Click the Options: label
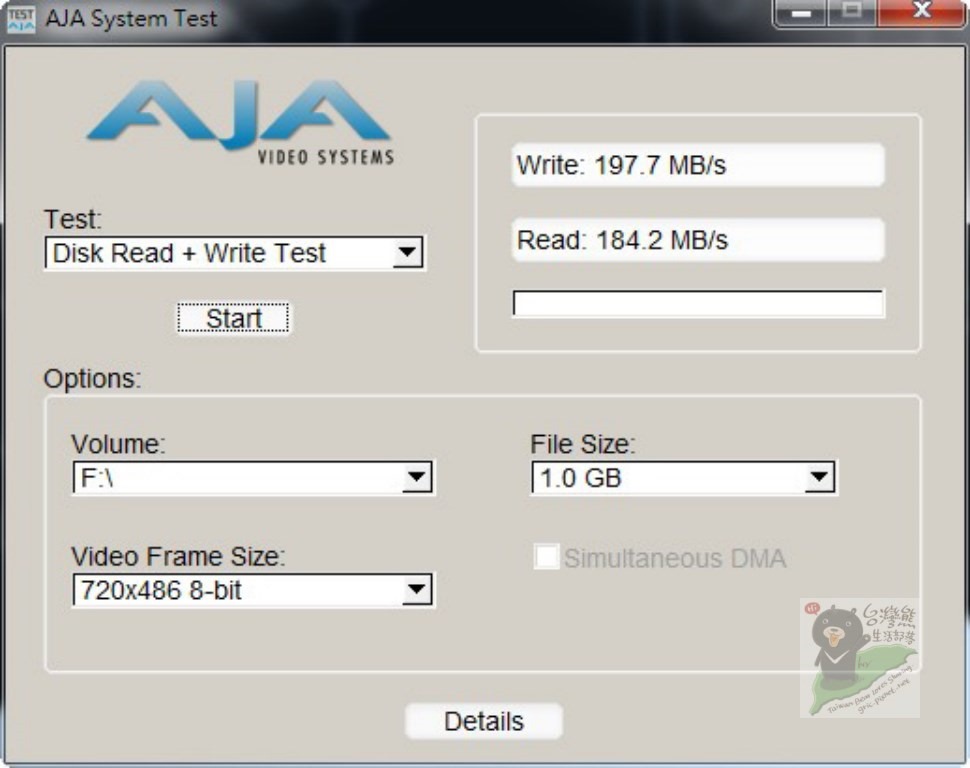 pyautogui.click(x=92, y=378)
